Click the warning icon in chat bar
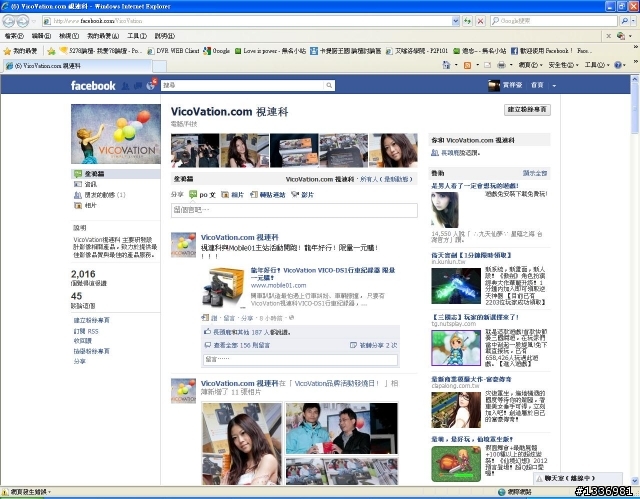This screenshot has height=499, width=640. pos(539,478)
